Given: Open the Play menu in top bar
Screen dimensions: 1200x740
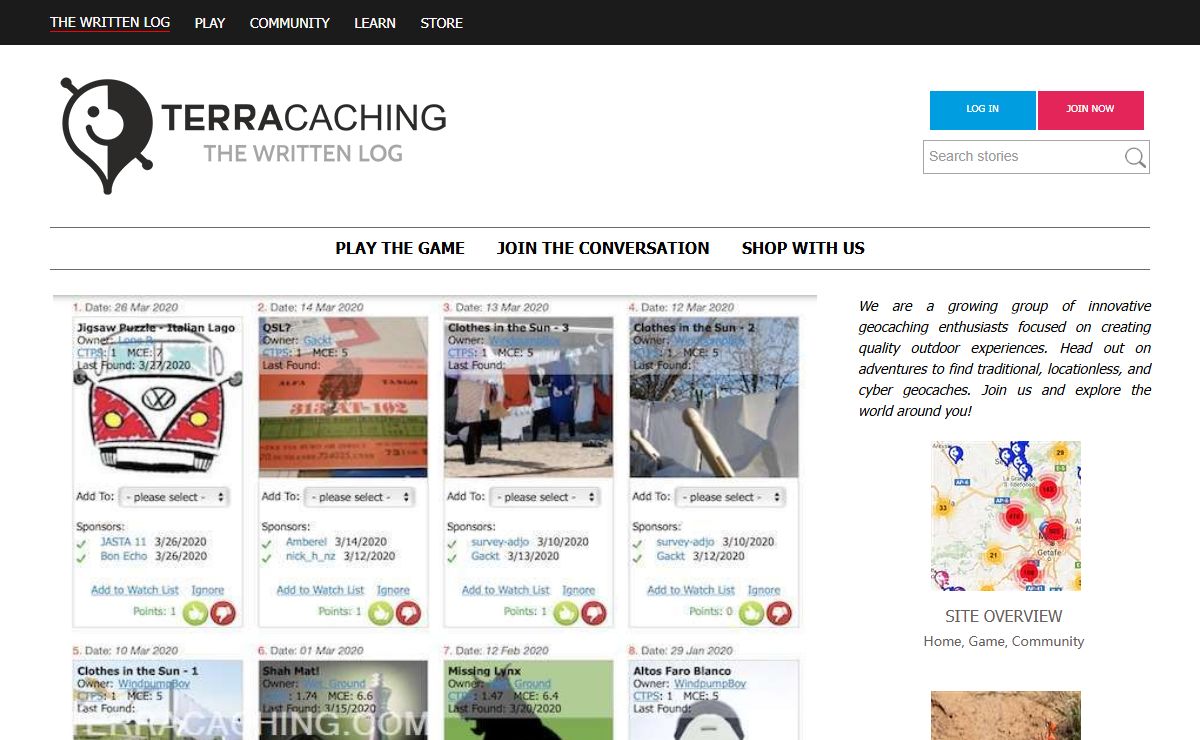Looking at the screenshot, I should tap(210, 23).
